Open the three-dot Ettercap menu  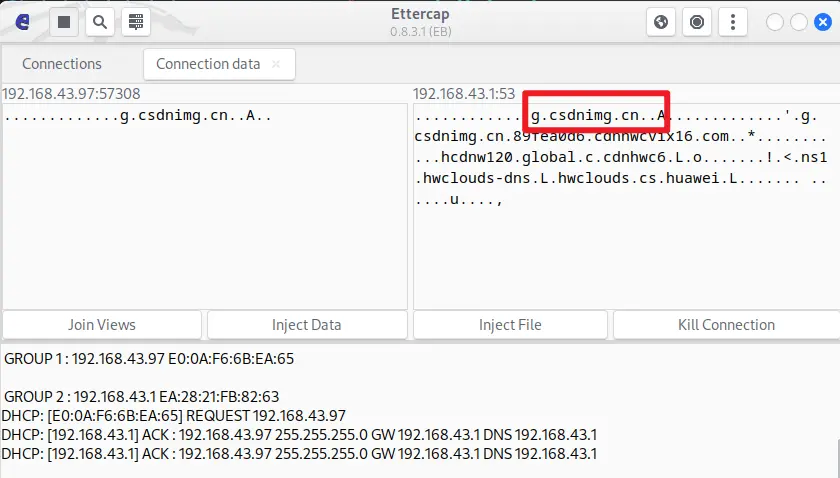coord(735,22)
